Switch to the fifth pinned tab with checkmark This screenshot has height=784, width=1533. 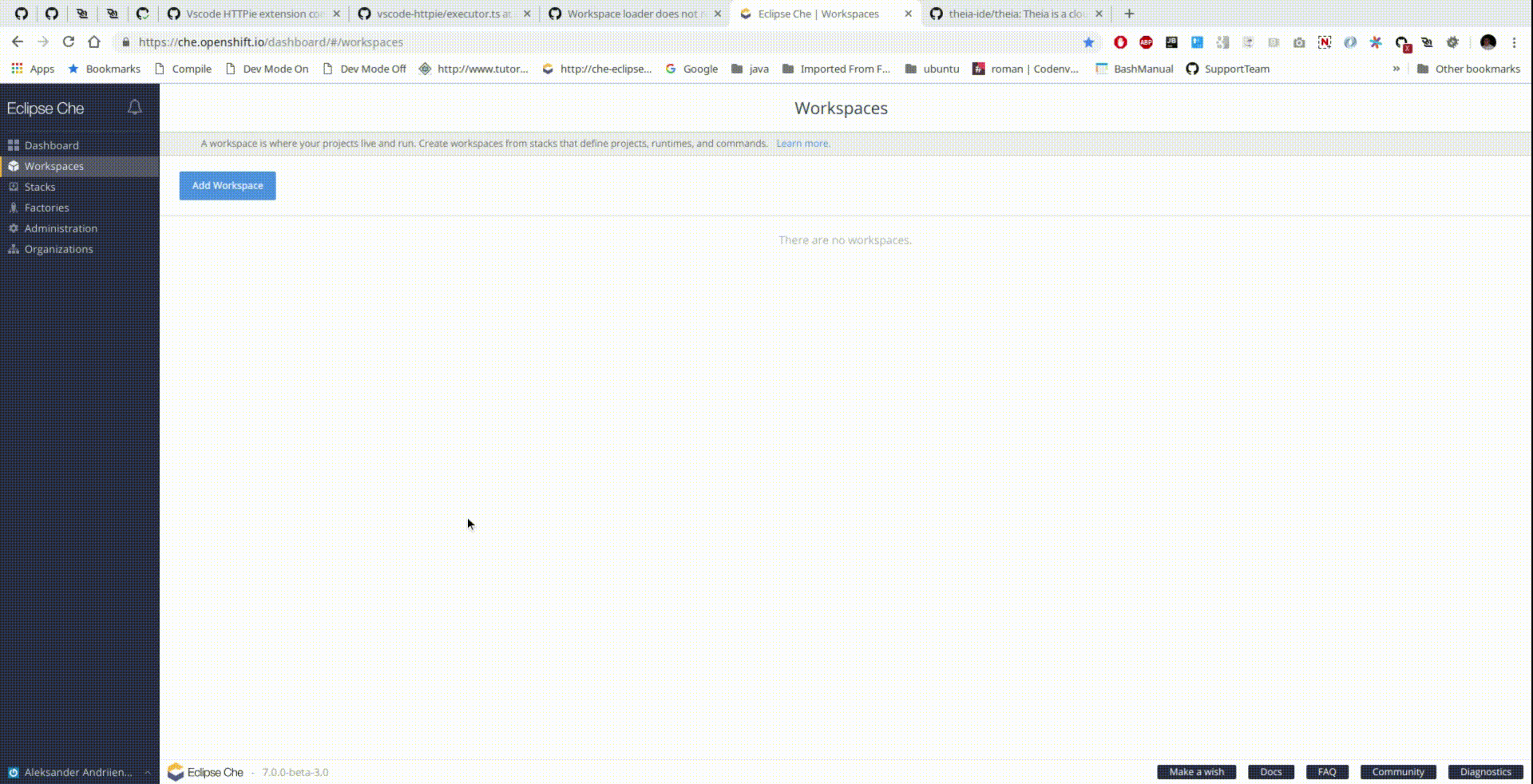coord(143,14)
